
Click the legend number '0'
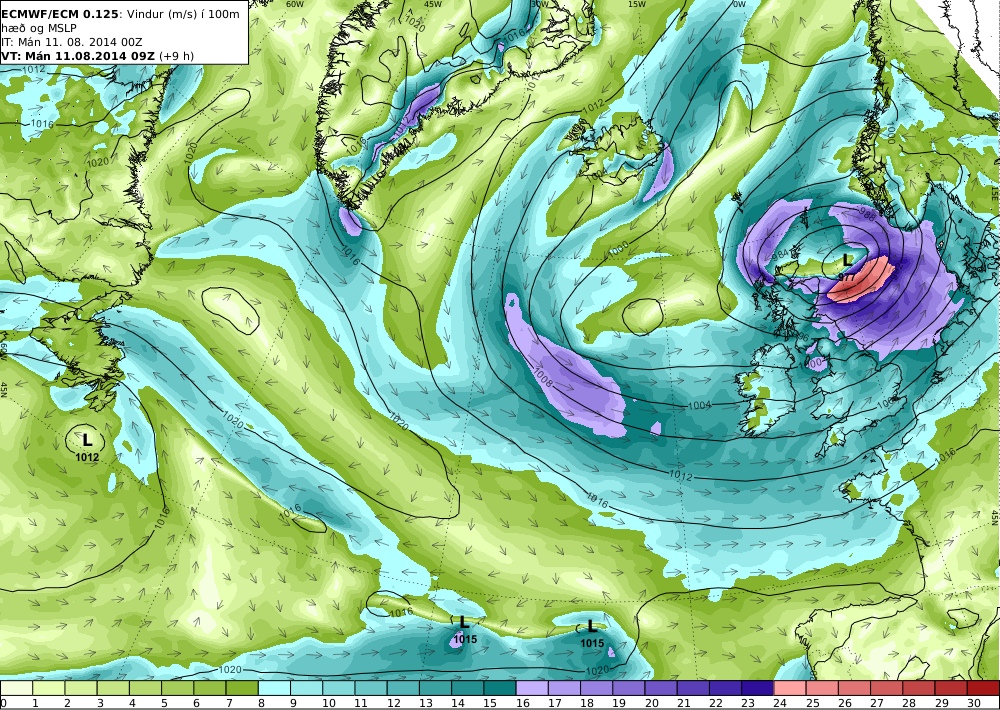(4, 703)
